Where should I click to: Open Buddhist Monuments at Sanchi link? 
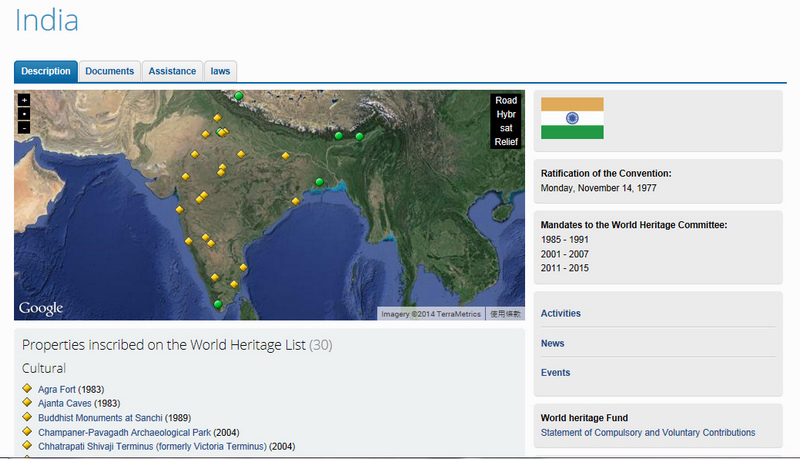click(101, 418)
